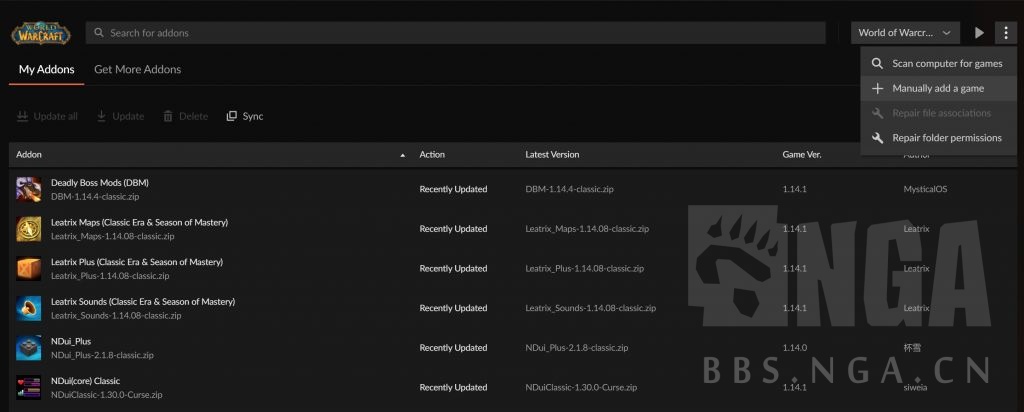Close the three-dot more options menu

[1004, 33]
